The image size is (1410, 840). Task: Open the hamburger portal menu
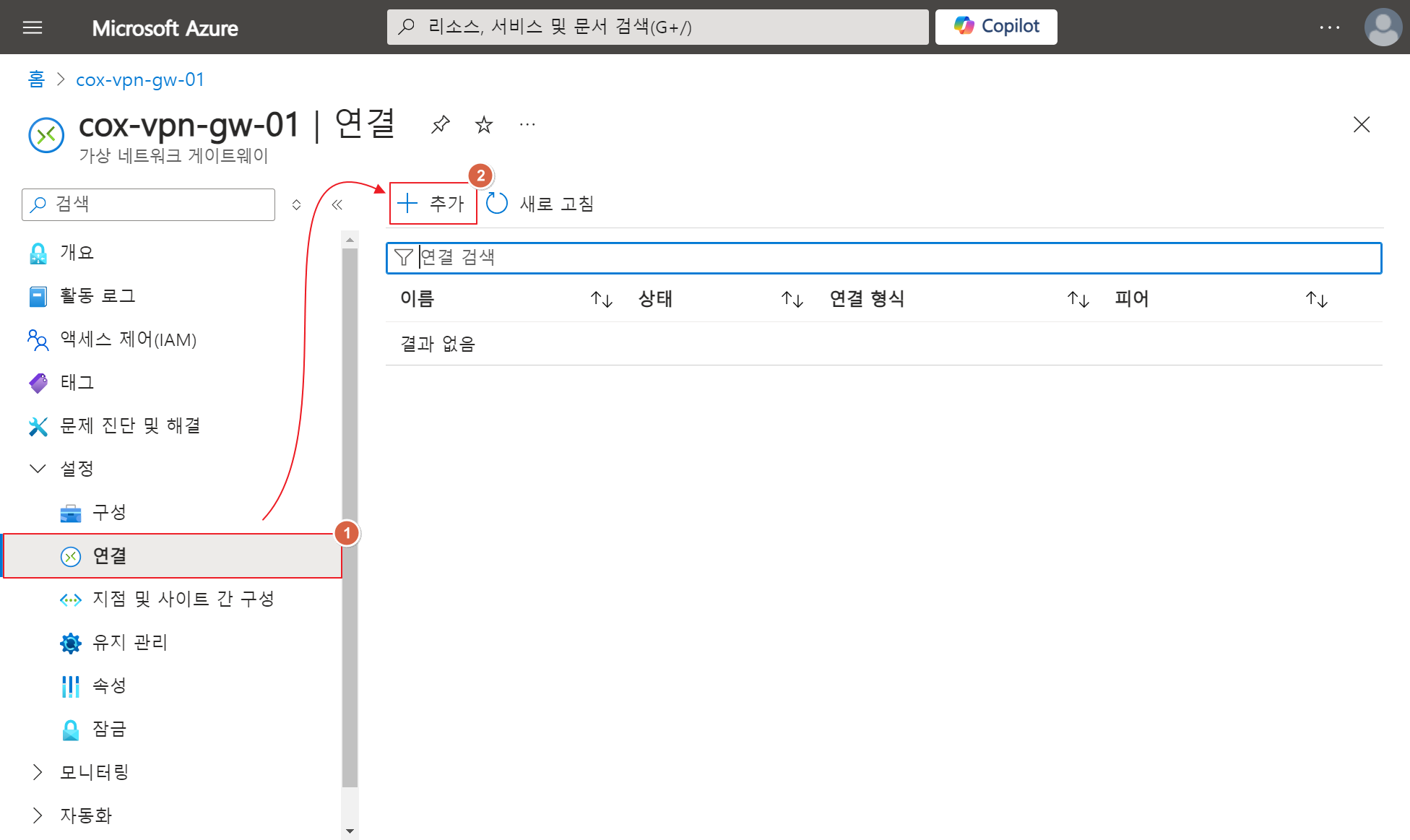(33, 27)
